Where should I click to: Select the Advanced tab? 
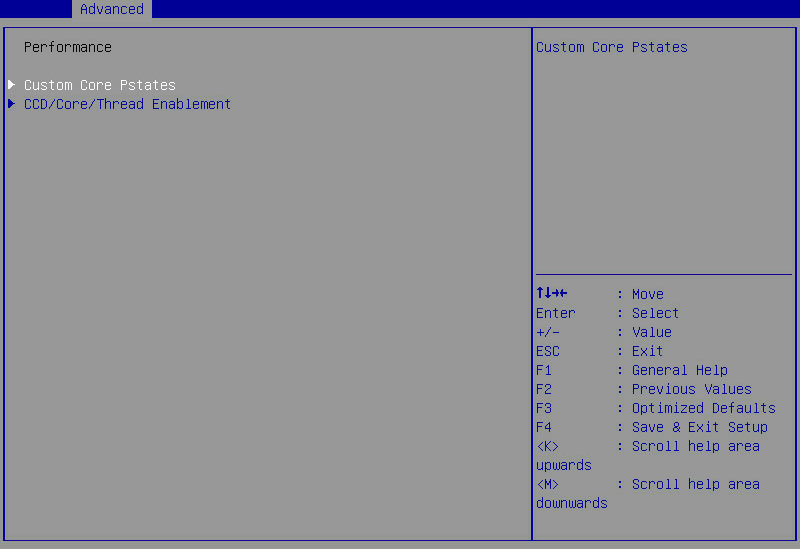click(112, 9)
